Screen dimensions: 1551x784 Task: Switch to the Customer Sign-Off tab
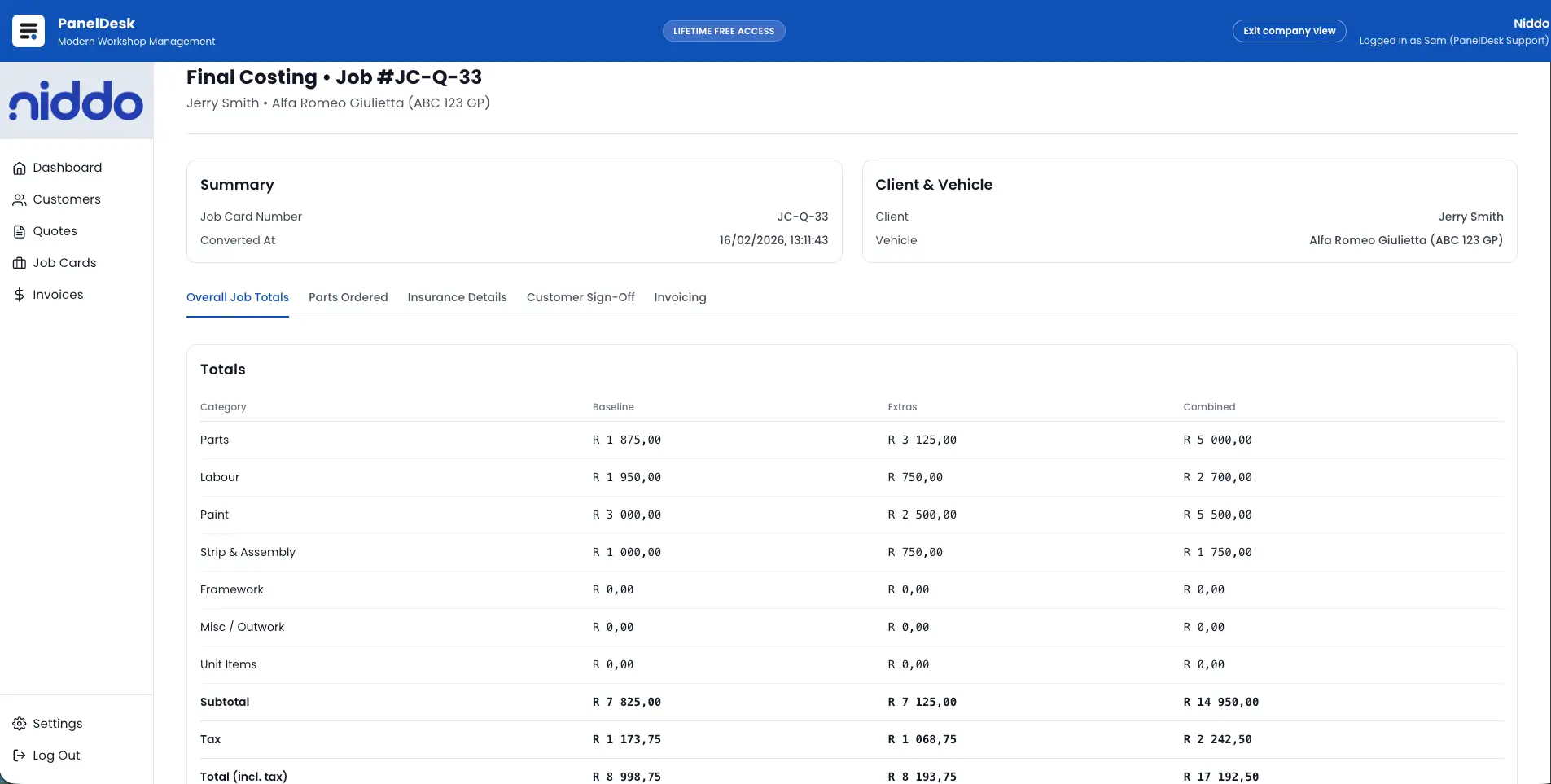pyautogui.click(x=581, y=297)
